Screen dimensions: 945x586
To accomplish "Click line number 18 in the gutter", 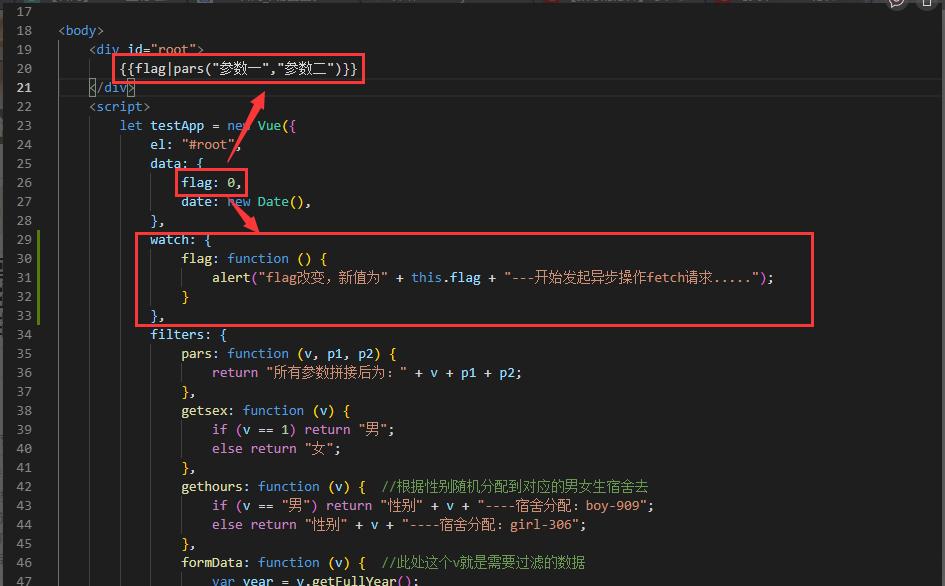I will pyautogui.click(x=24, y=31).
